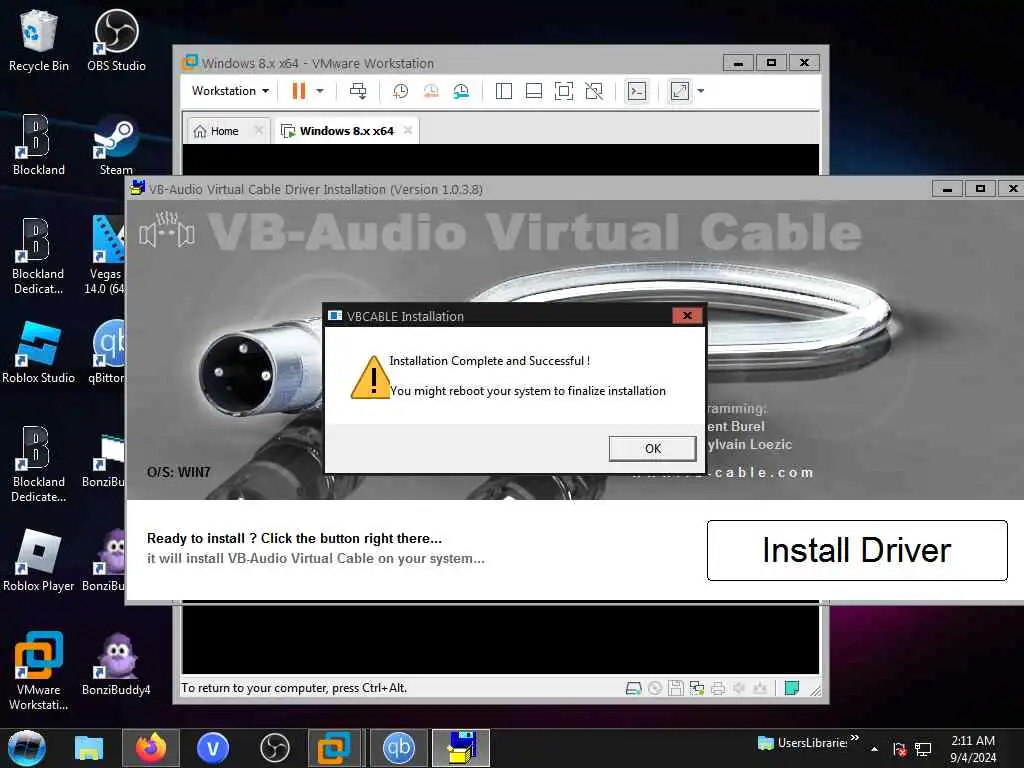Open File Explorer from the taskbar

(x=89, y=748)
